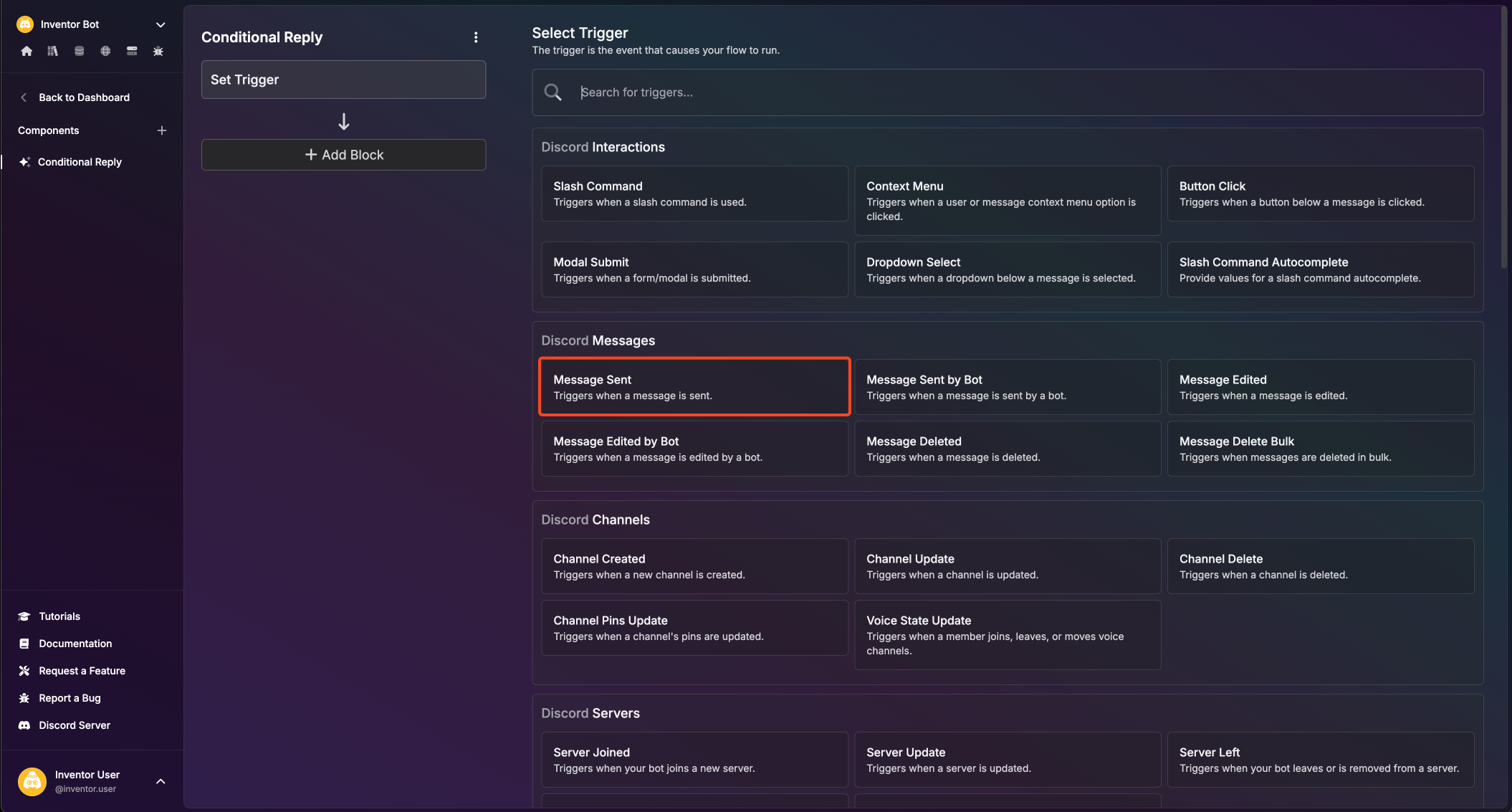Click the Discord Messages section heading
This screenshot has height=812, width=1512.
pos(598,340)
